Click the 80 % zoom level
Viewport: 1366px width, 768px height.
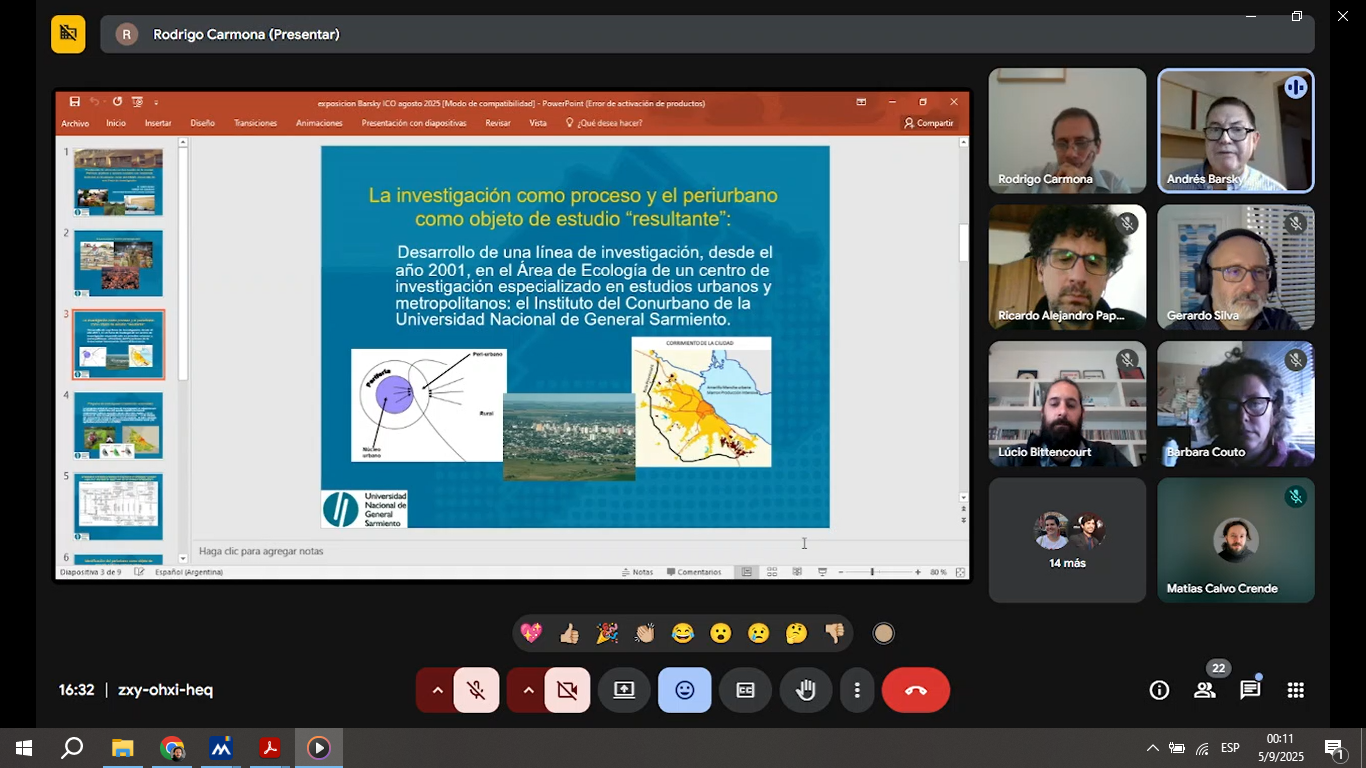[938, 572]
